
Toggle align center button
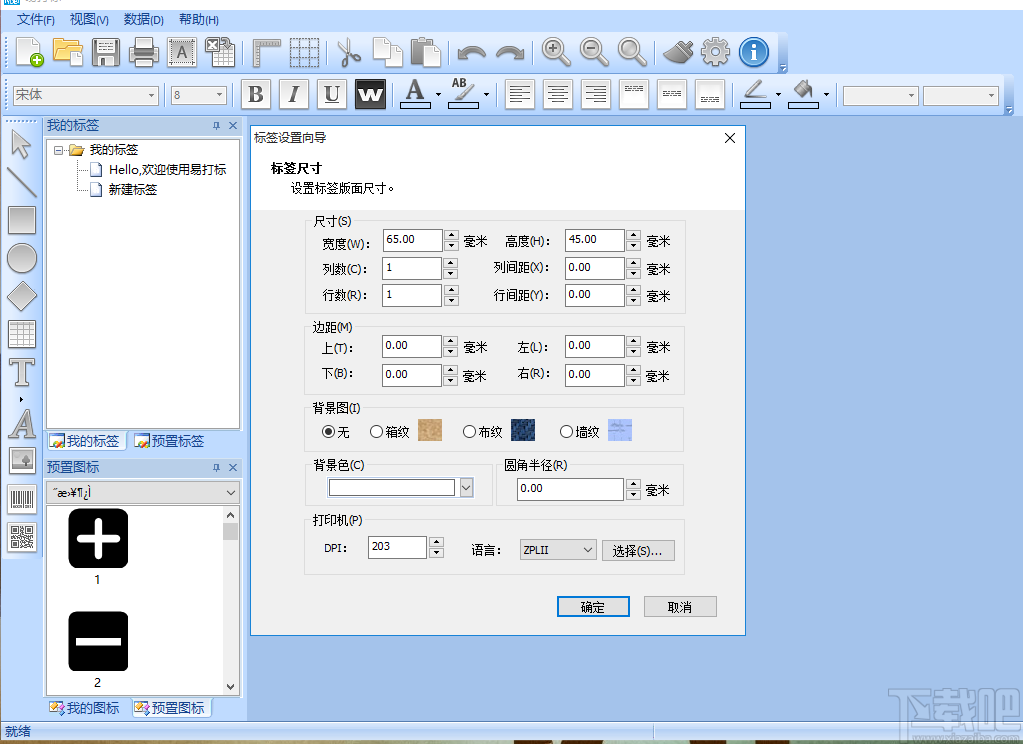click(x=557, y=95)
